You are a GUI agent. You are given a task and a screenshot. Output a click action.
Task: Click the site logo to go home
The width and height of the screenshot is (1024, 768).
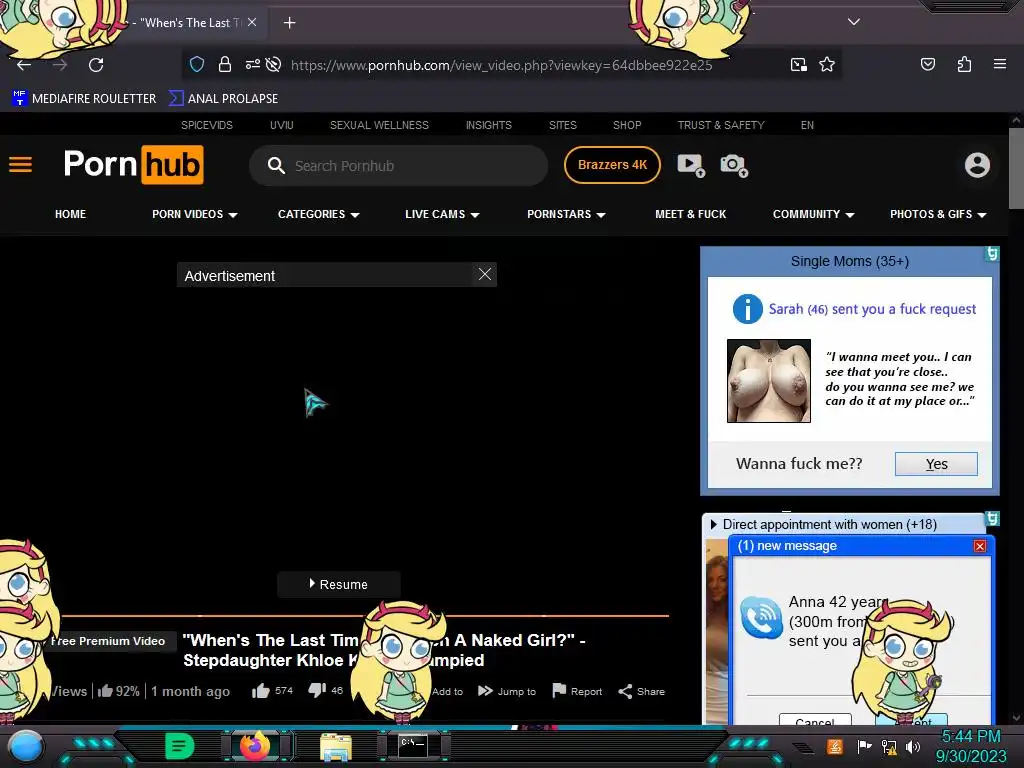[134, 165]
